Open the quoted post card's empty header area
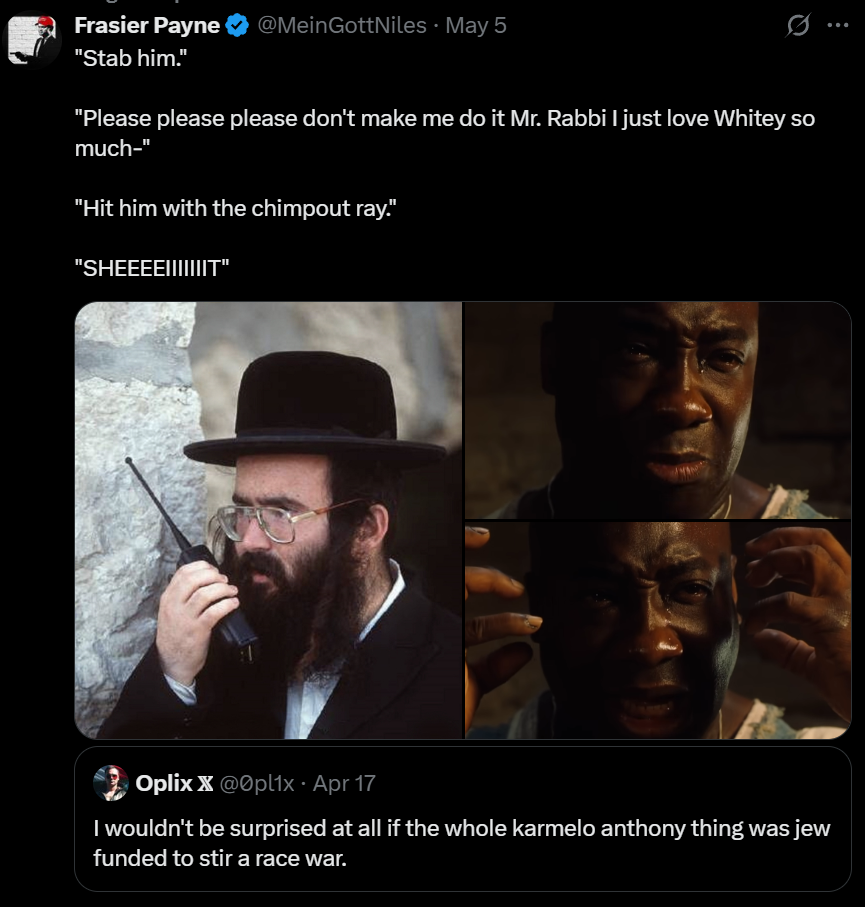Viewport: 865px width, 907px height. [x=600, y=783]
